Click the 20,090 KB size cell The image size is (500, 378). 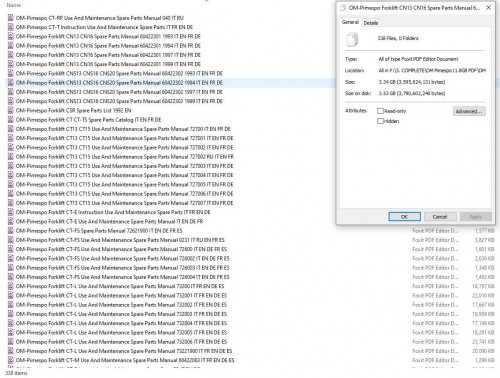483,351
